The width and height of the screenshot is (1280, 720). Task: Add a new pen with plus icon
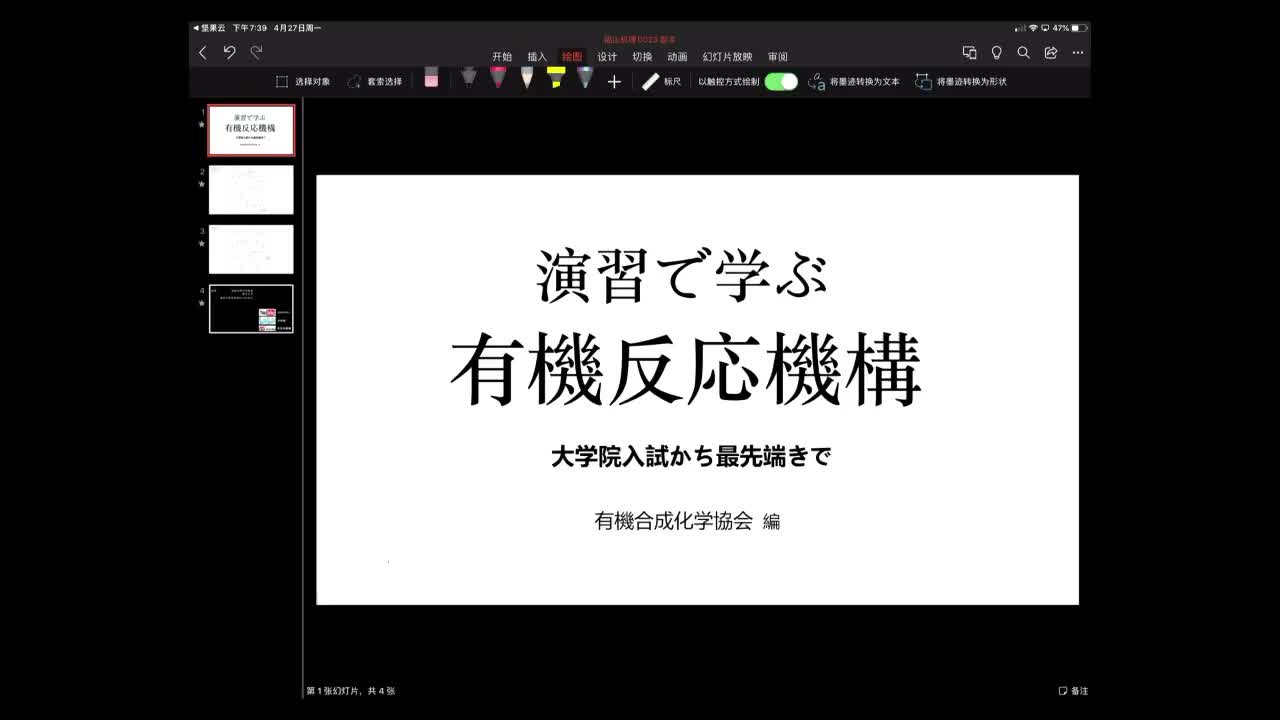(614, 81)
